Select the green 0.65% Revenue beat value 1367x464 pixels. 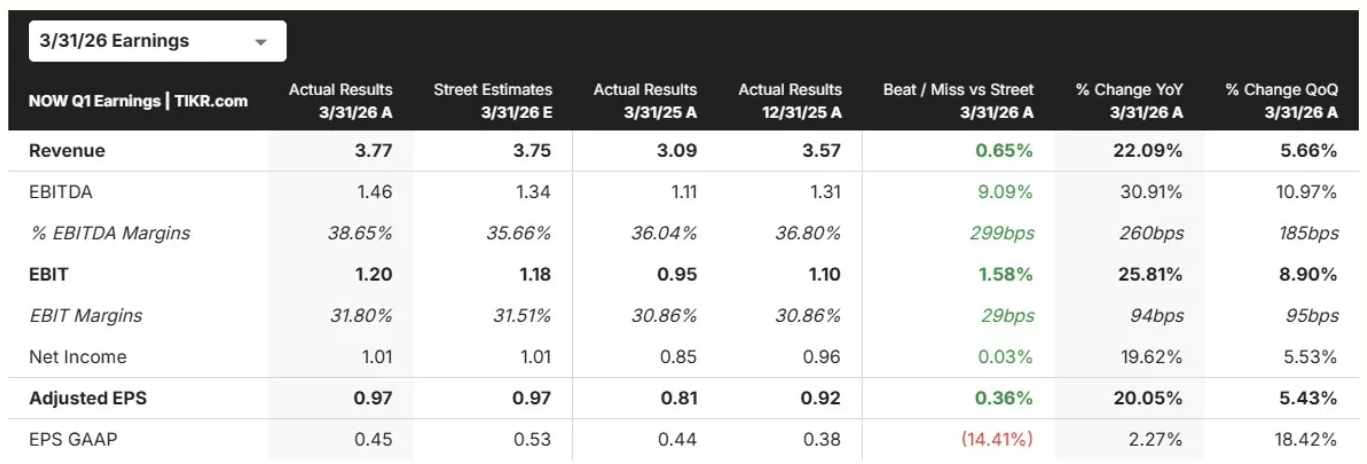point(1005,151)
